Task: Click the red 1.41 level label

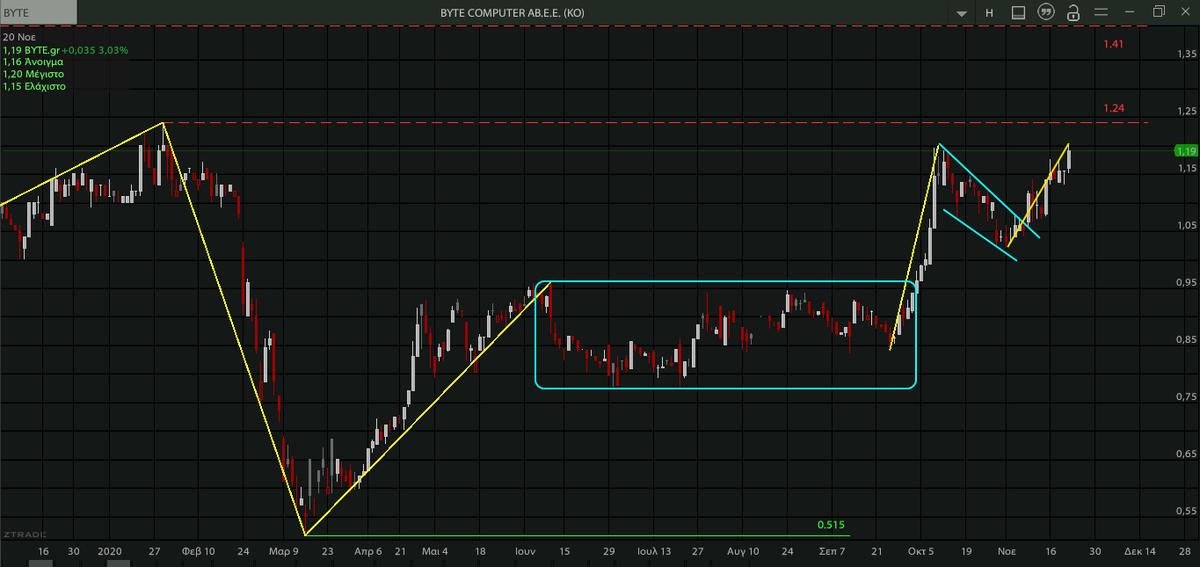Action: coord(1114,44)
